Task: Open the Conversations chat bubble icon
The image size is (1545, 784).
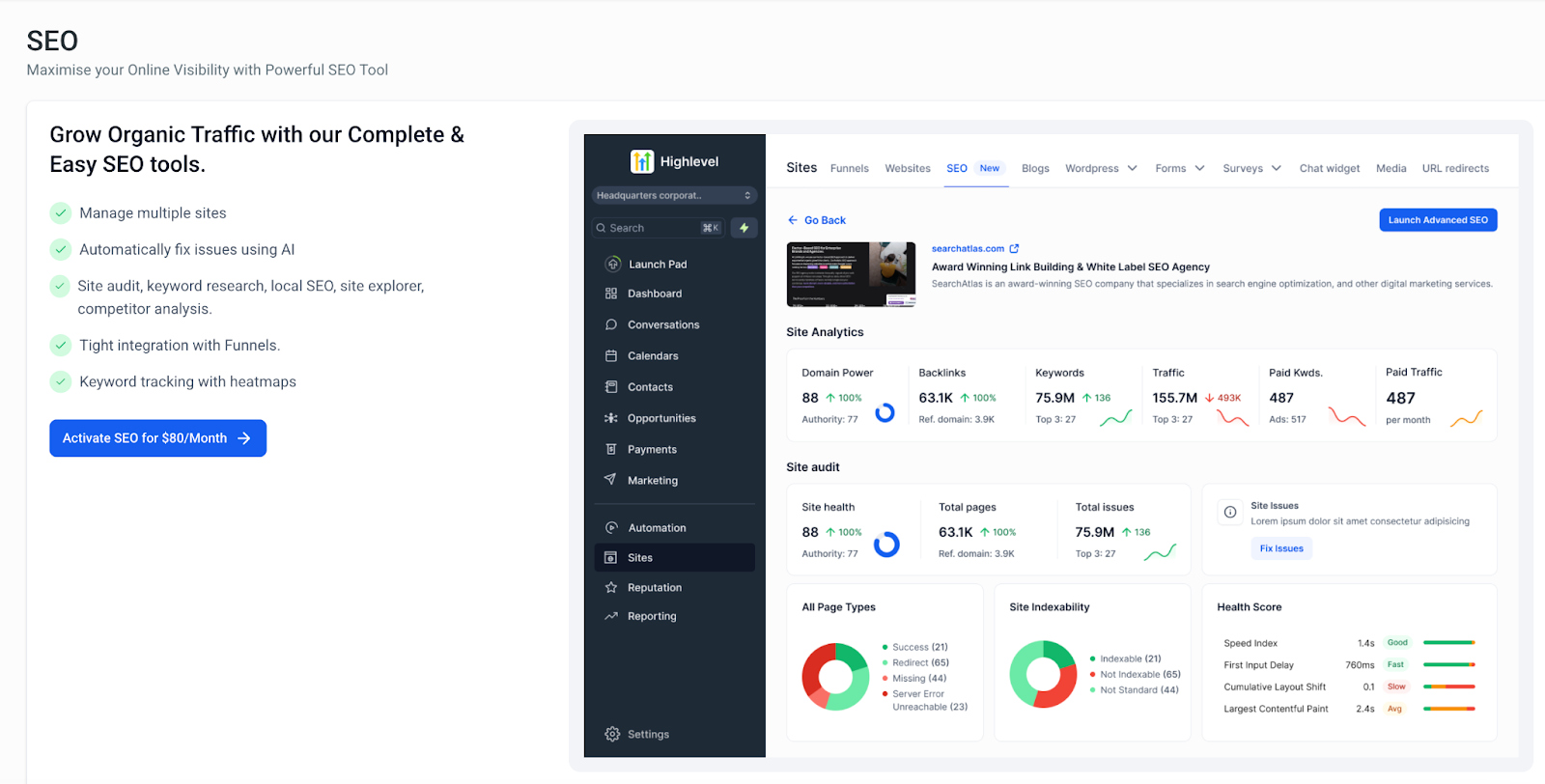Action: point(611,324)
